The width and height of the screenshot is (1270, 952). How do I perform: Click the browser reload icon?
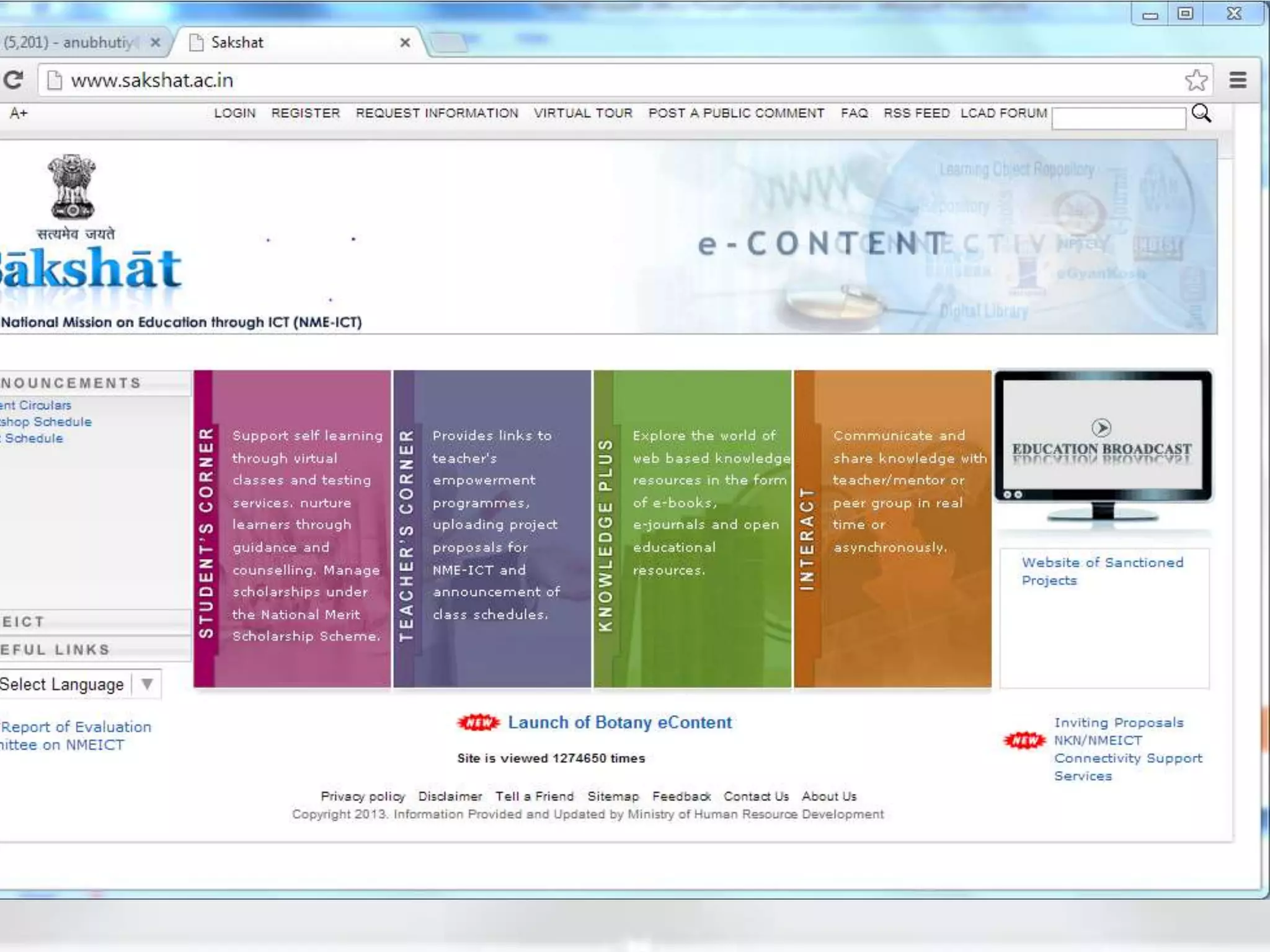[x=13, y=80]
